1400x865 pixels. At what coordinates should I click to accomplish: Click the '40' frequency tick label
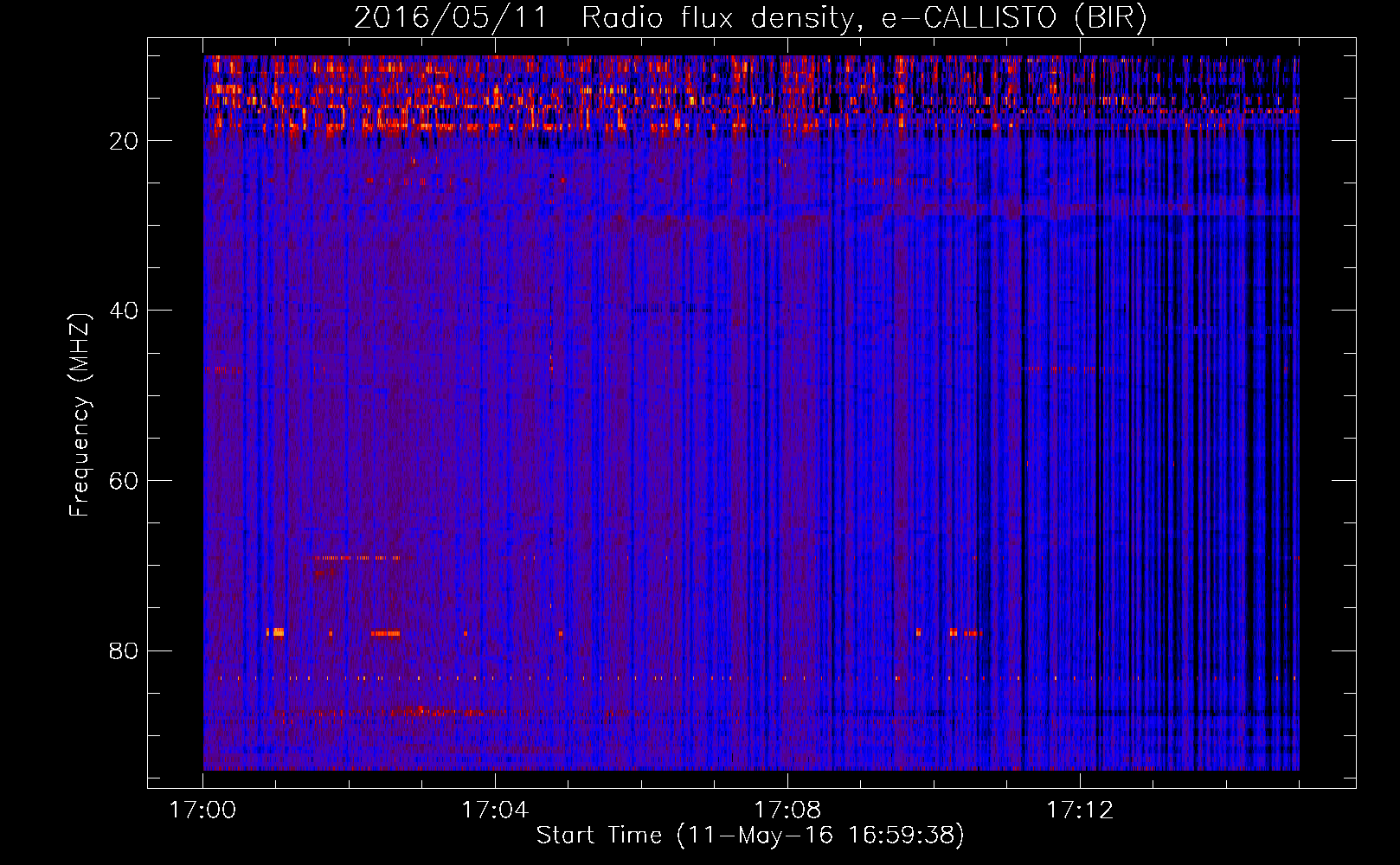click(125, 311)
